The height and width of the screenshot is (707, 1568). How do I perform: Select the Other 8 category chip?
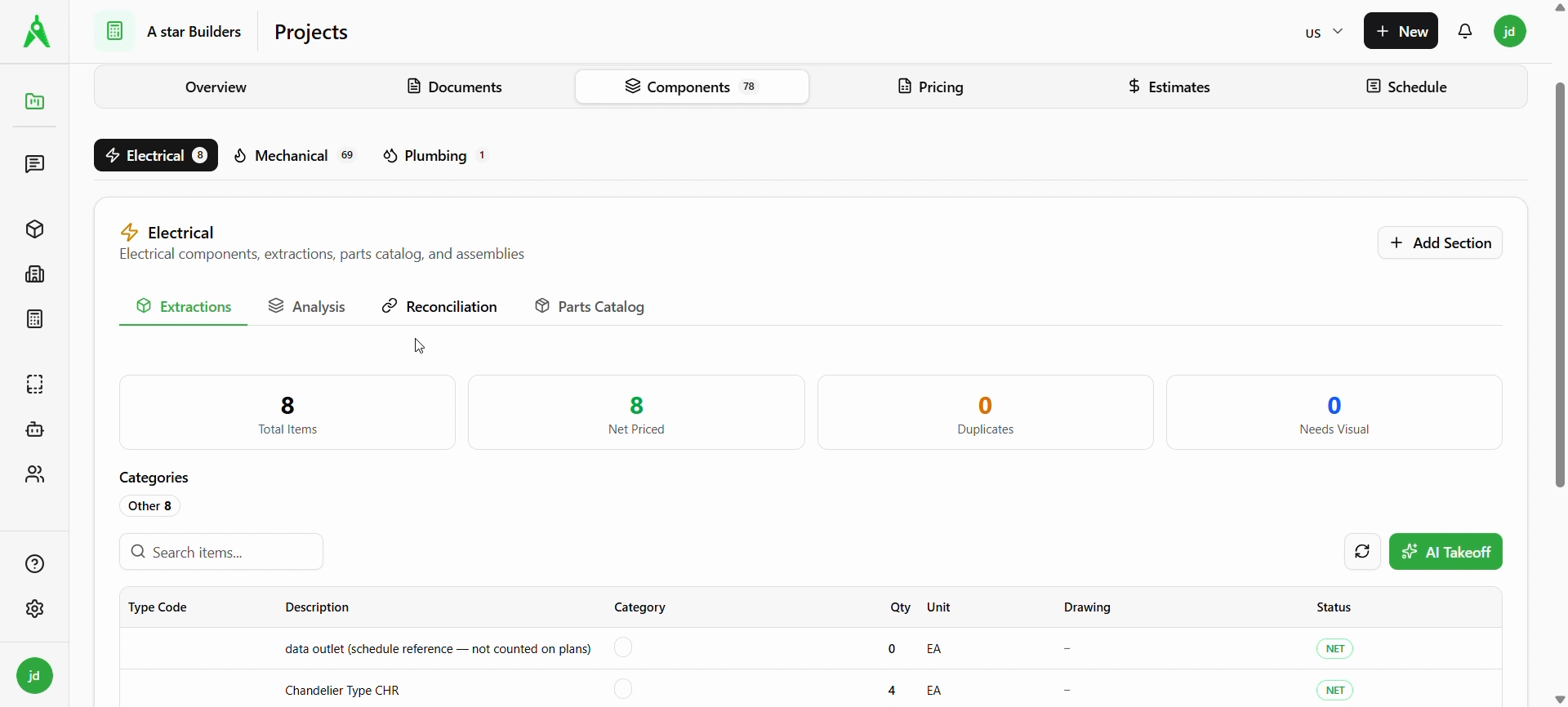coord(150,506)
